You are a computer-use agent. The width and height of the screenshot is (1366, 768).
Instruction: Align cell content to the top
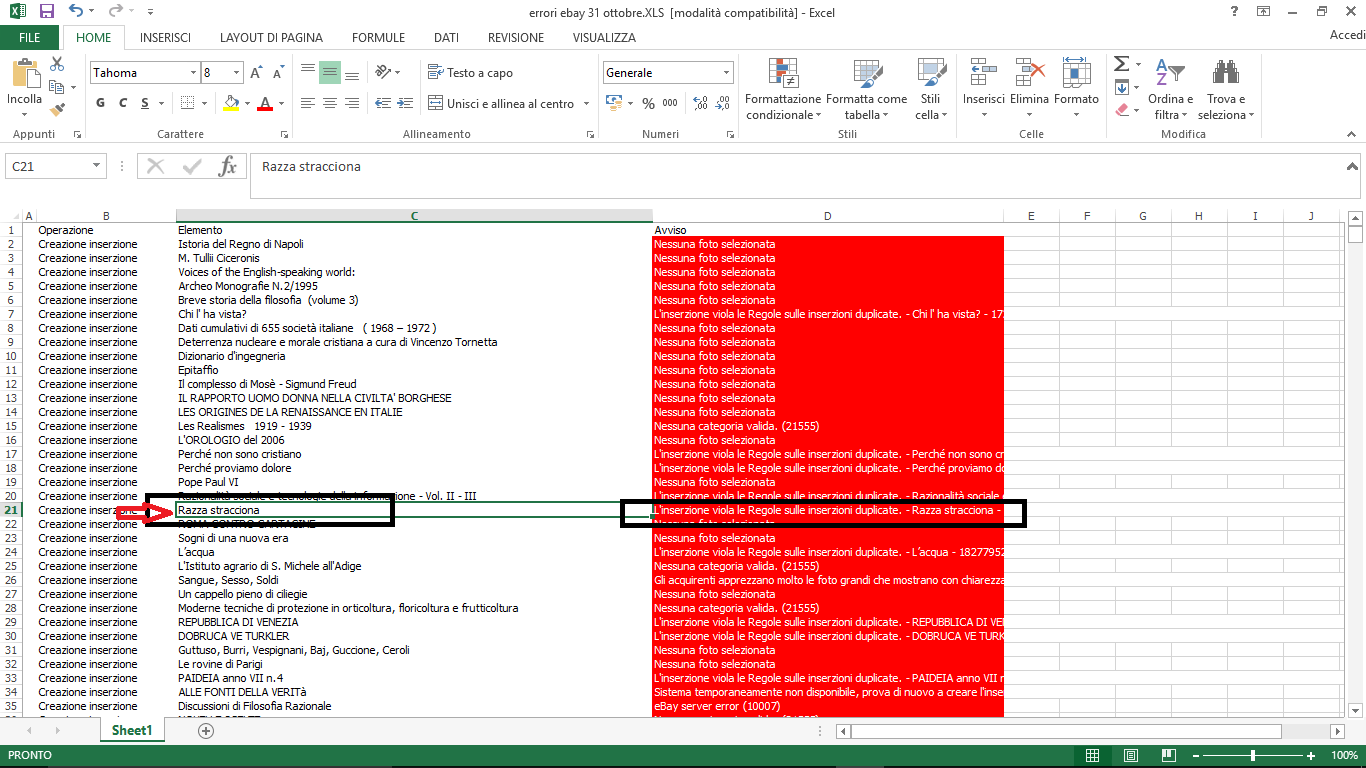click(308, 73)
